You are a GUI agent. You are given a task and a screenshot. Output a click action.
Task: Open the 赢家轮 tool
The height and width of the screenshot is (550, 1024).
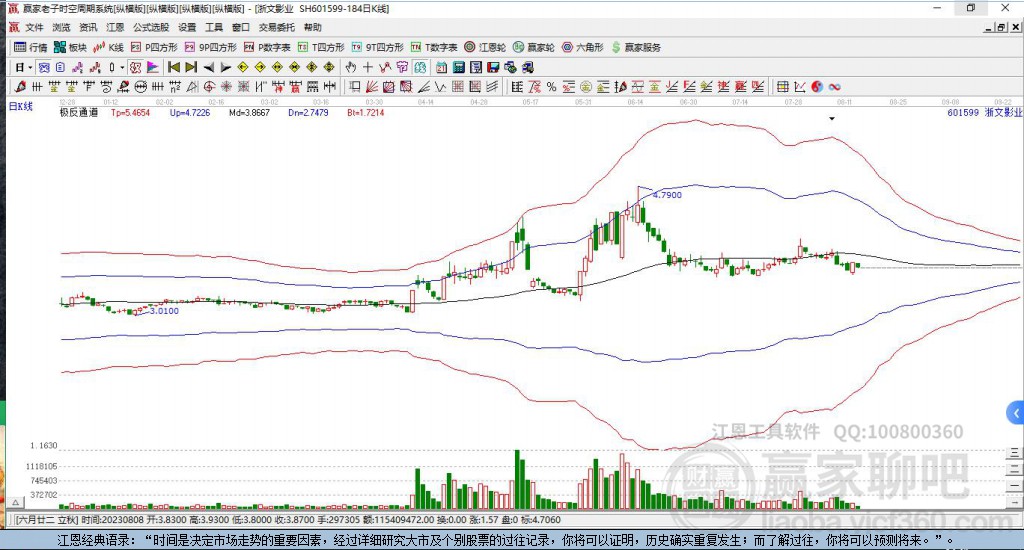pyautogui.click(x=534, y=48)
